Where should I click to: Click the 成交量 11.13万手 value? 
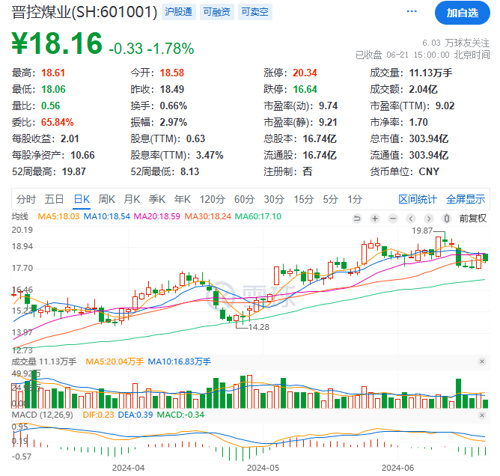tap(431, 73)
